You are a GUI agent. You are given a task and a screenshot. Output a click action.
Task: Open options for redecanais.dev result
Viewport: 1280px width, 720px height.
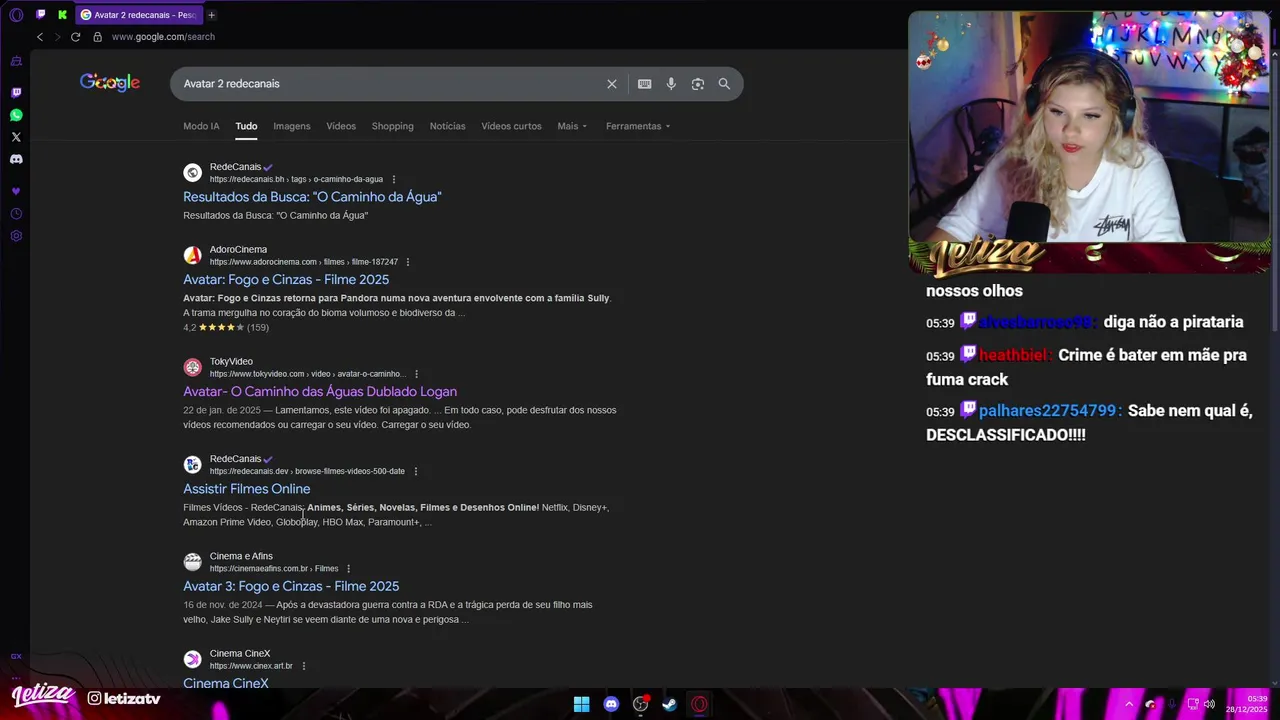pos(416,471)
